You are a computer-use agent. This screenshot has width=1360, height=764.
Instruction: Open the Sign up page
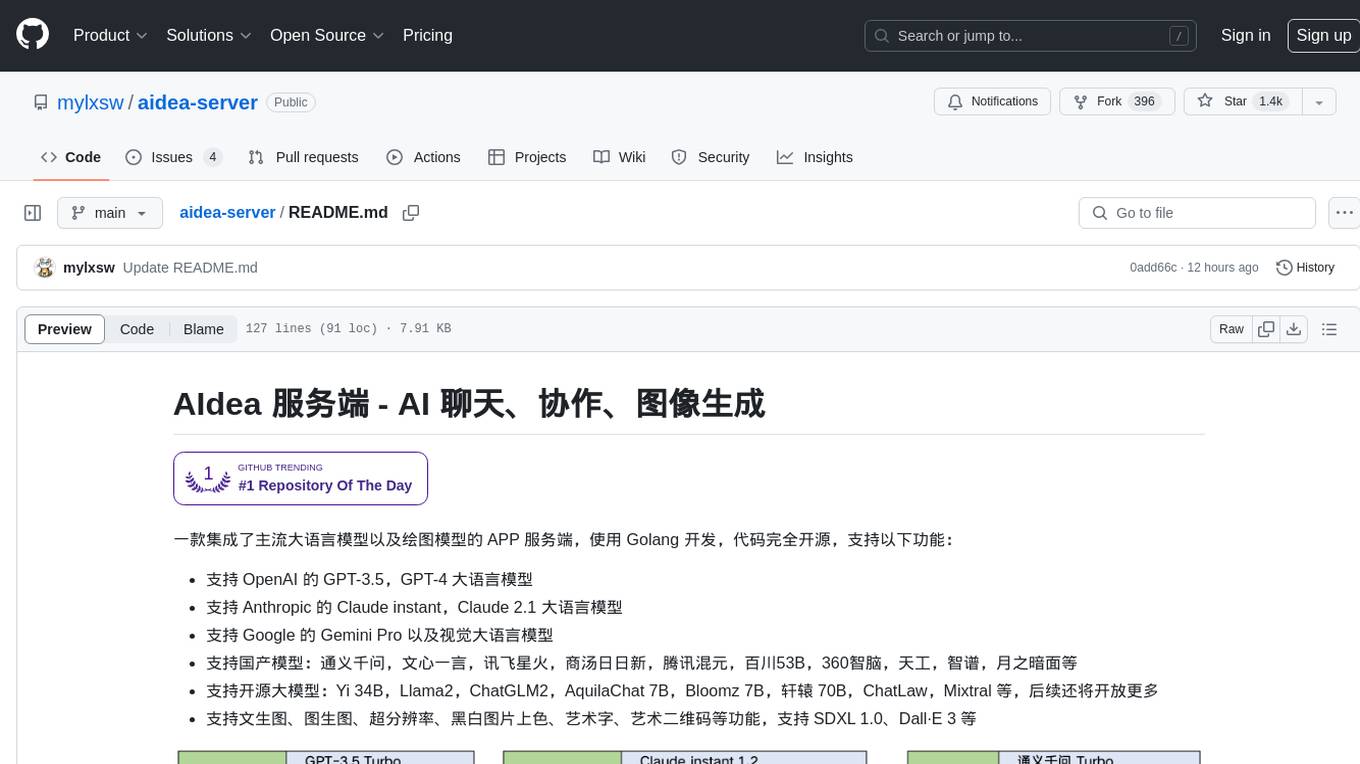click(1323, 35)
